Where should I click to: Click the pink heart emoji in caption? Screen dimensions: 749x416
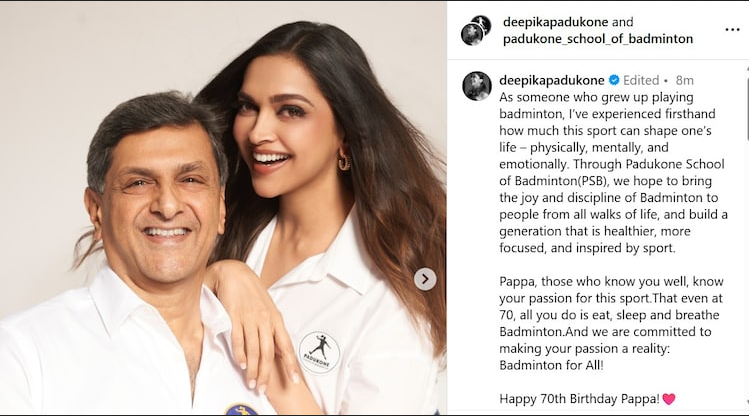[669, 399]
